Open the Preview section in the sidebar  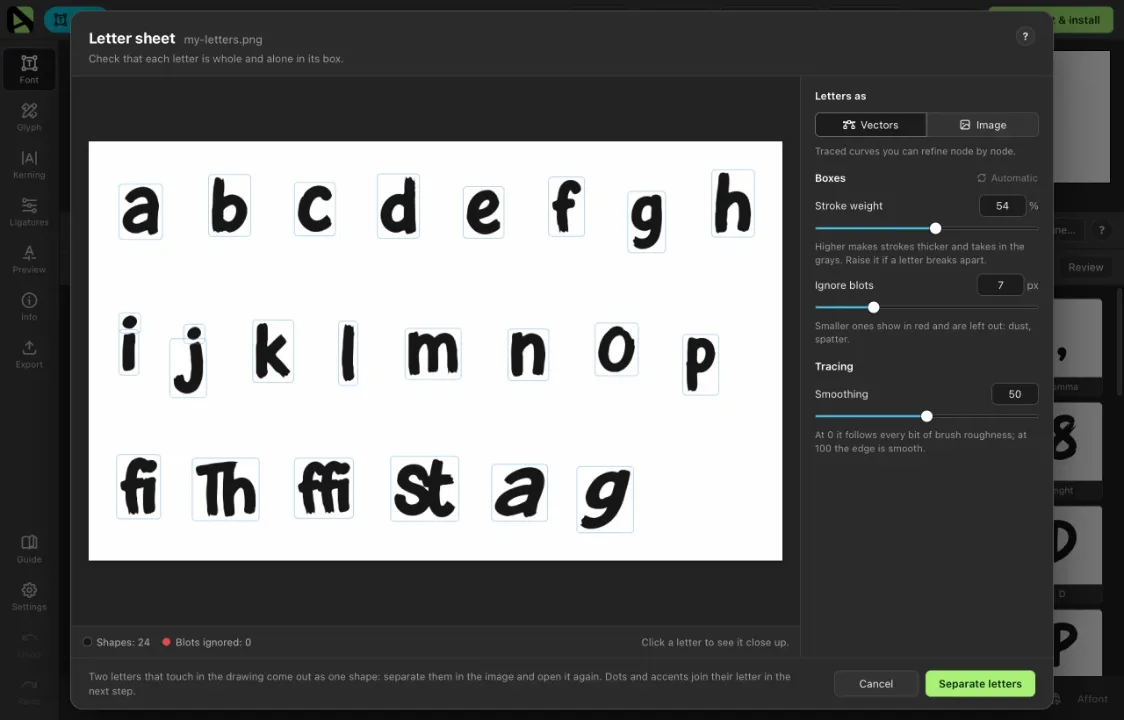click(29, 259)
